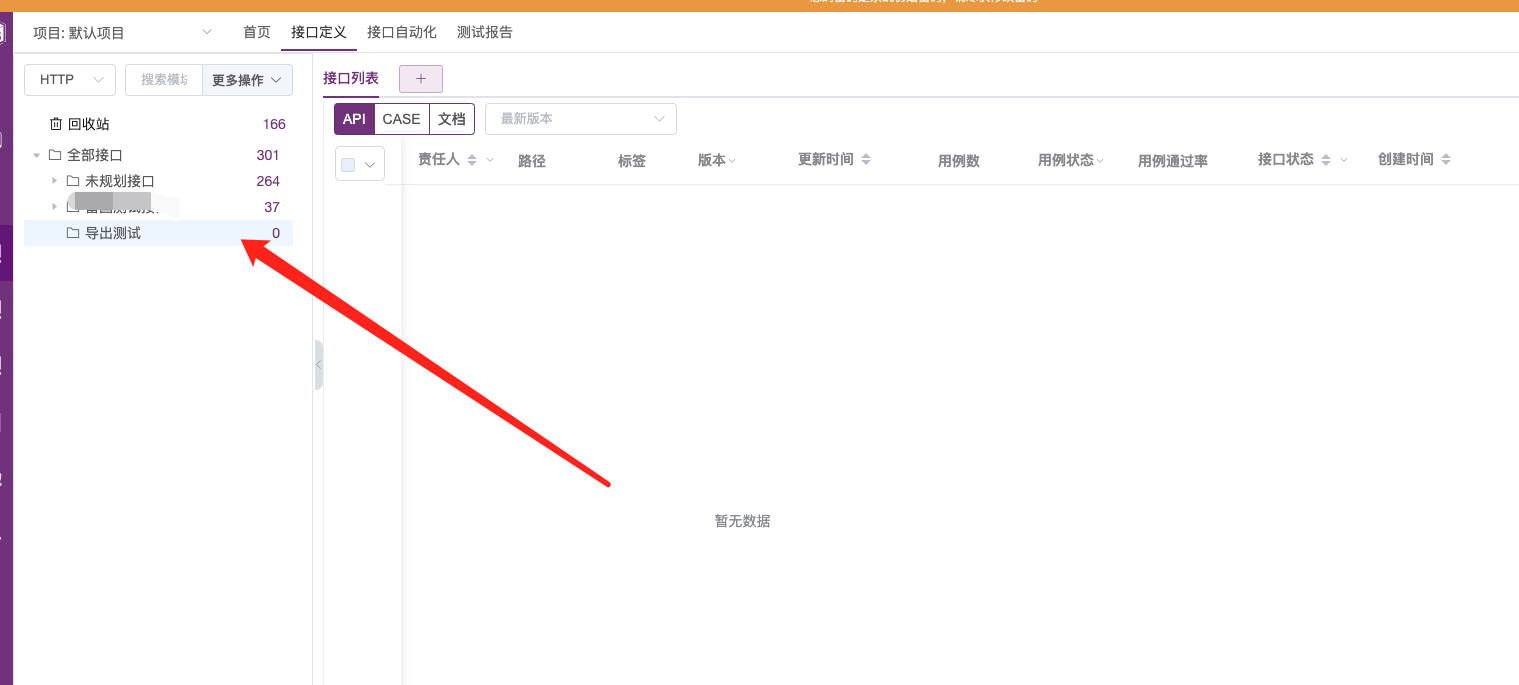Switch to the API view button
The height and width of the screenshot is (685, 1519).
(x=354, y=119)
